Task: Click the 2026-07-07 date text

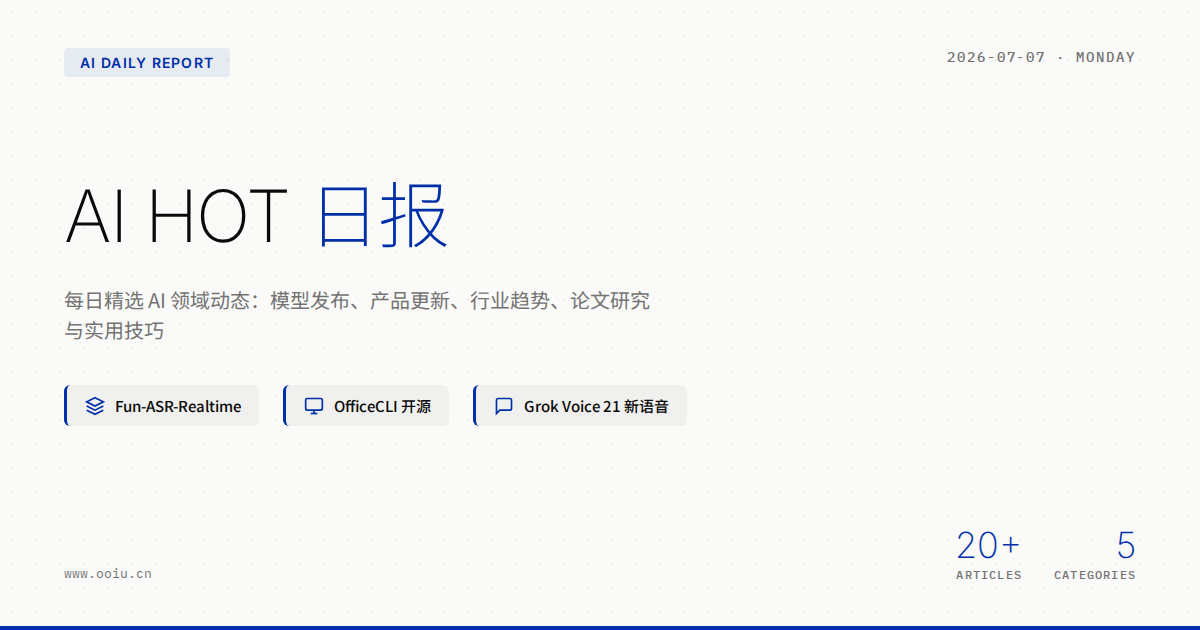Action: [x=996, y=57]
